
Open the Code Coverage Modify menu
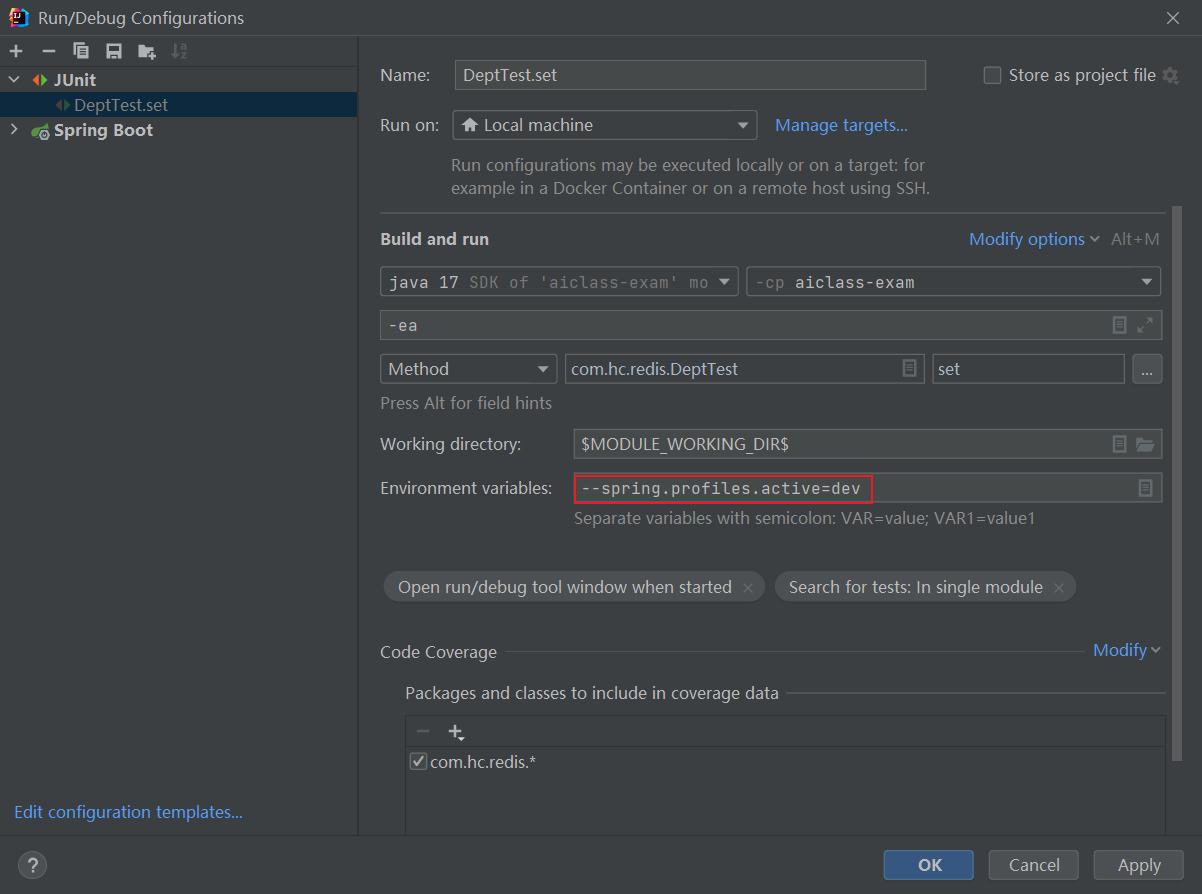[1126, 650]
